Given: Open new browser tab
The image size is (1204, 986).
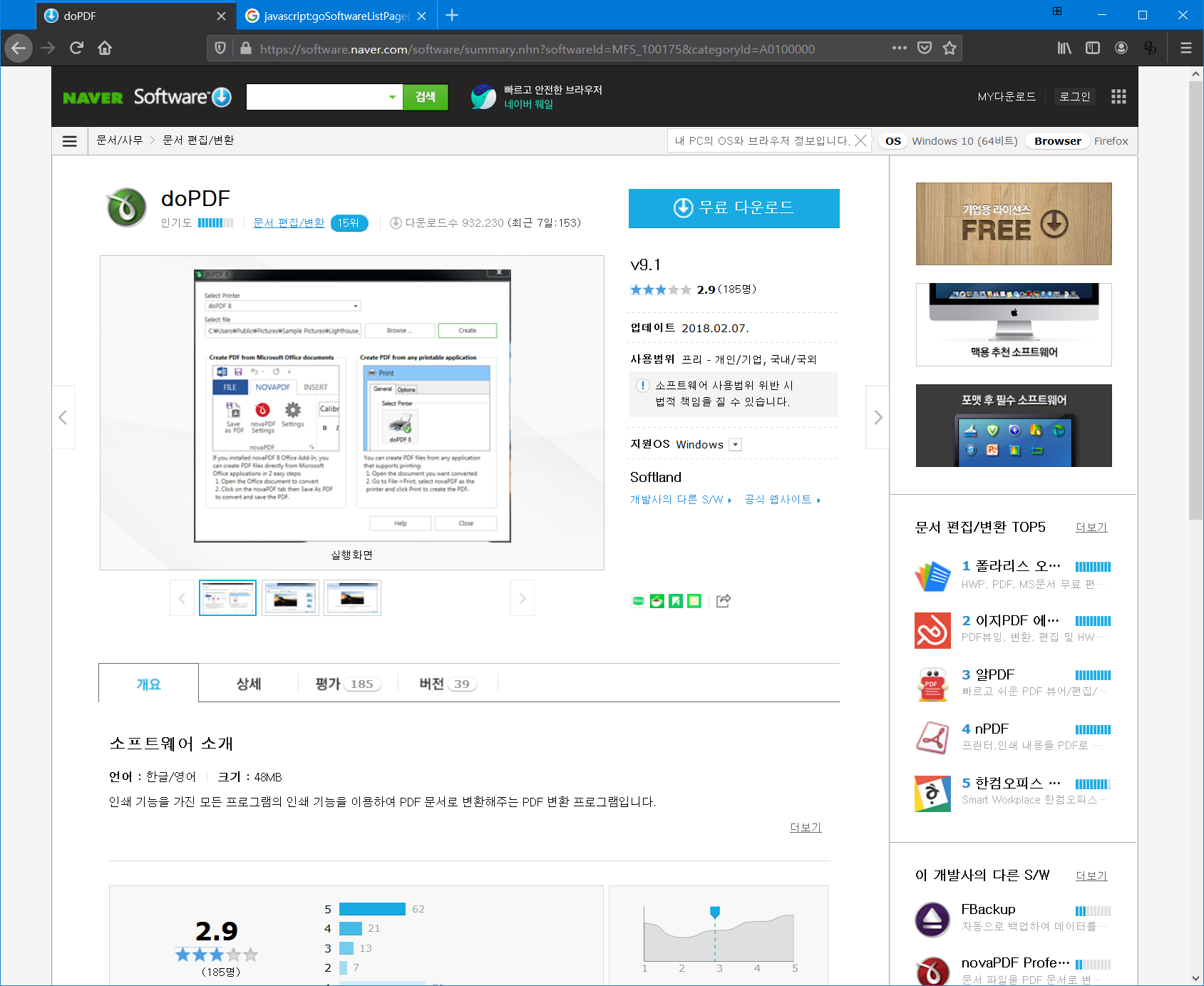Looking at the screenshot, I should tap(452, 15).
